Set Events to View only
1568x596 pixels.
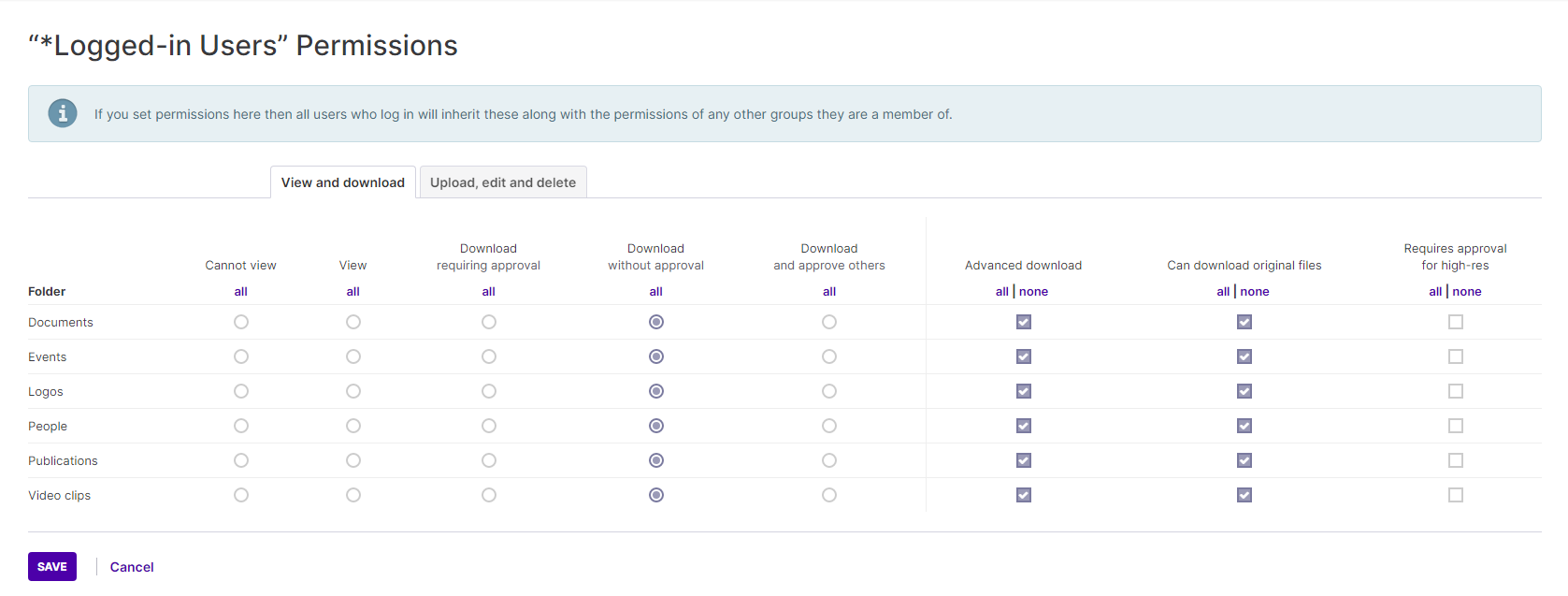(353, 356)
